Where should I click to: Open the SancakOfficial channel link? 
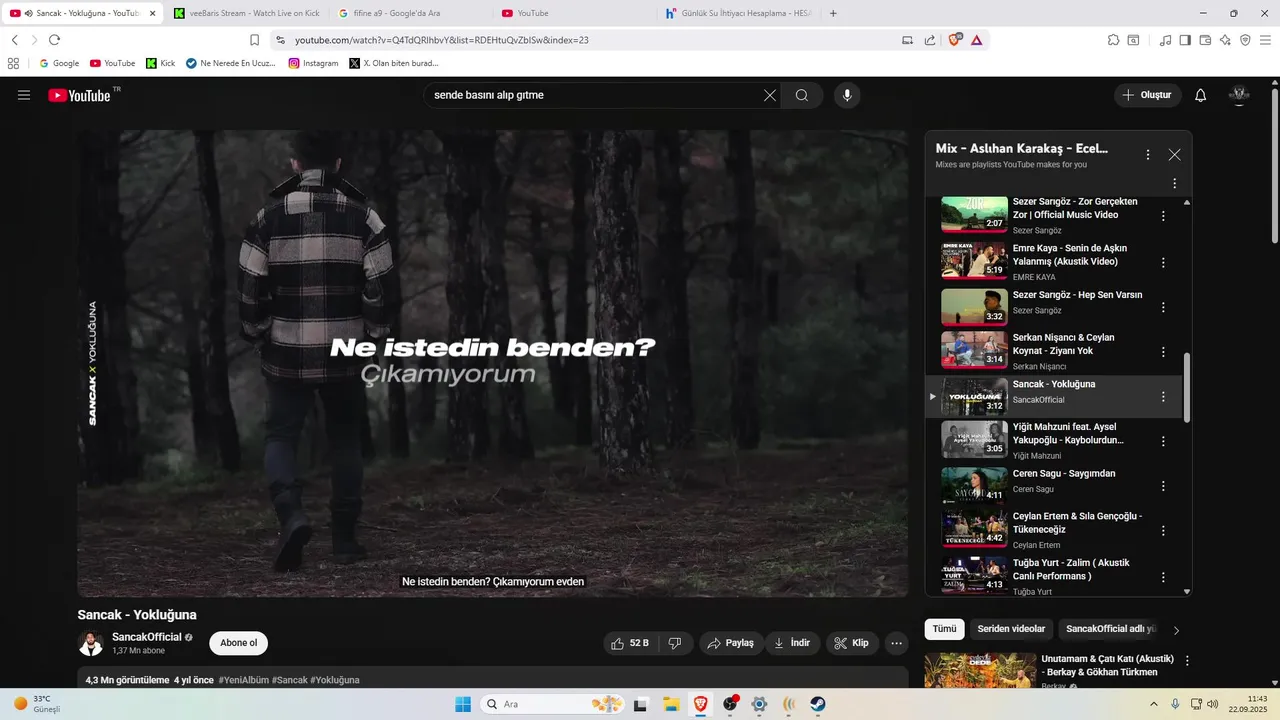pyautogui.click(x=147, y=637)
